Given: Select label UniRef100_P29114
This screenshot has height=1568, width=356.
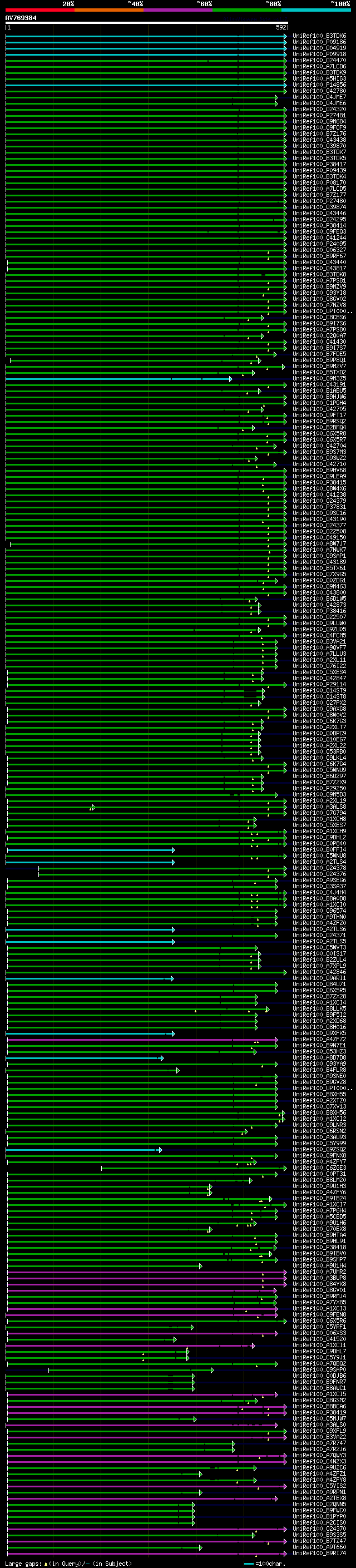Looking at the screenshot, I should pyautogui.click(x=319, y=684).
